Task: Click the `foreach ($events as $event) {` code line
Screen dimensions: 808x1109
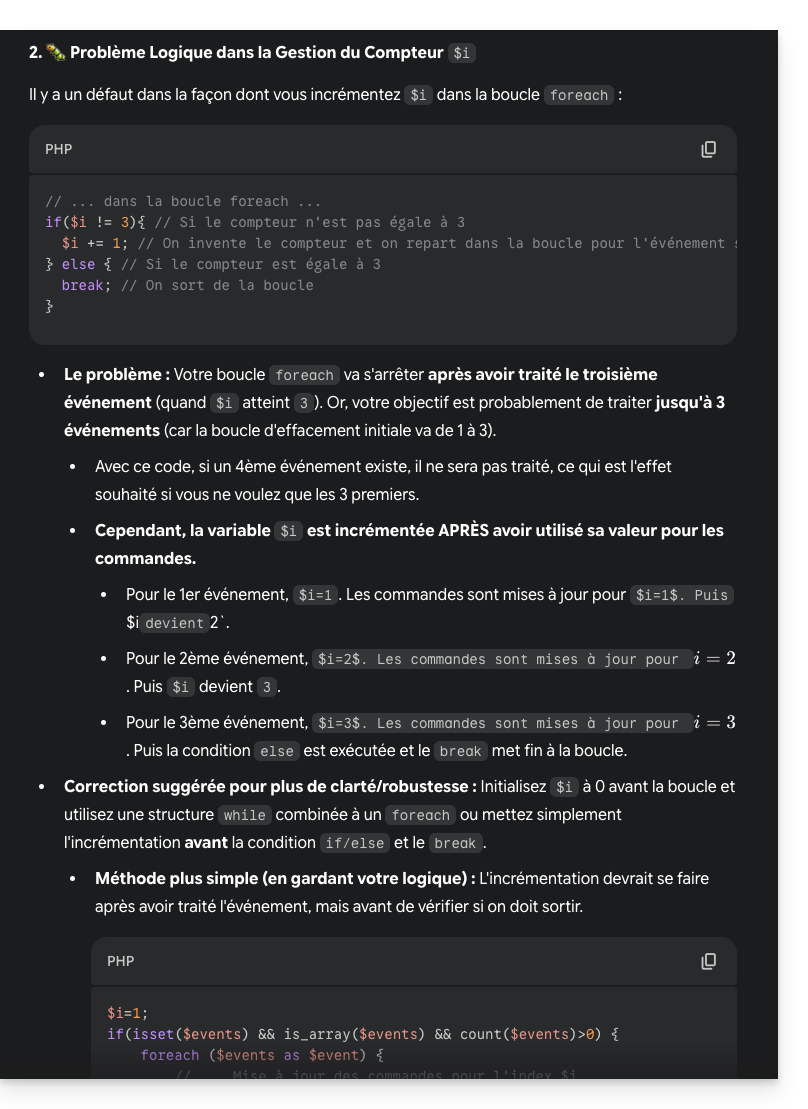Action: [x=262, y=1055]
